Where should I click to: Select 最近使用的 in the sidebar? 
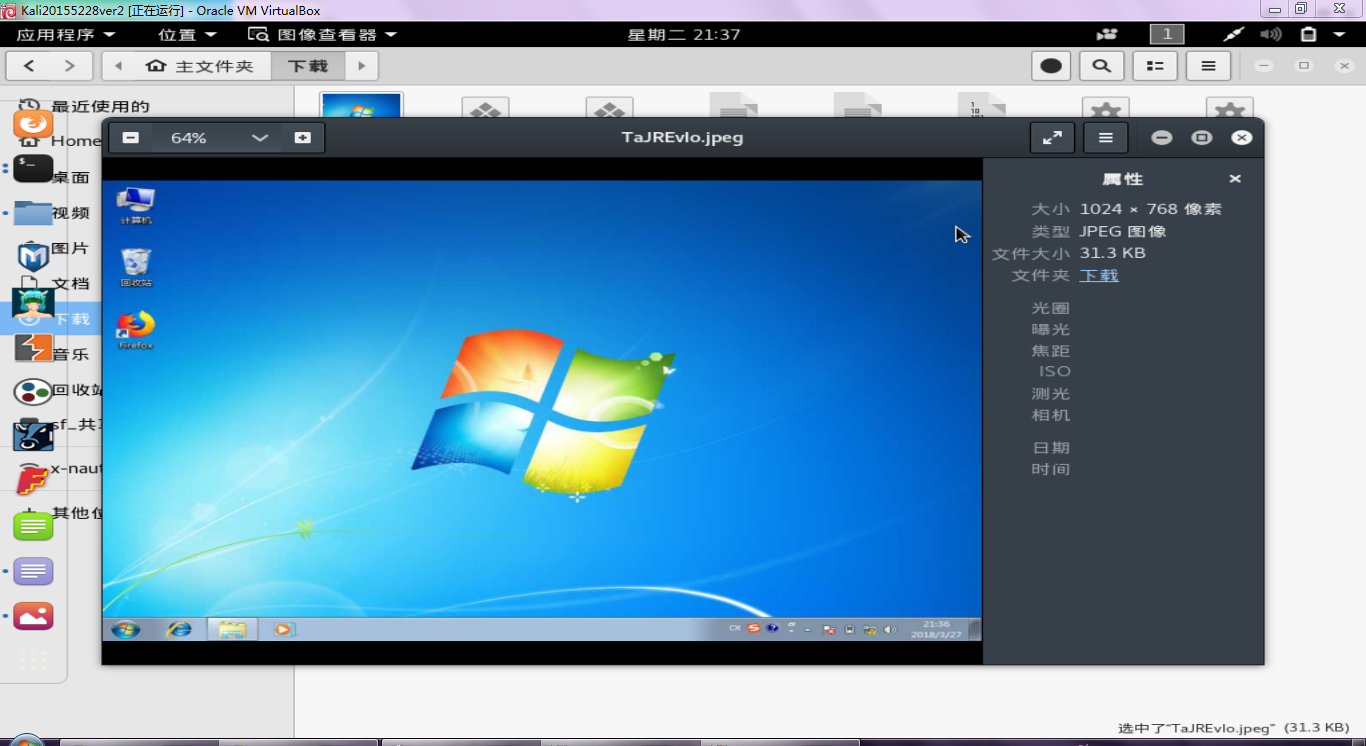tap(99, 107)
